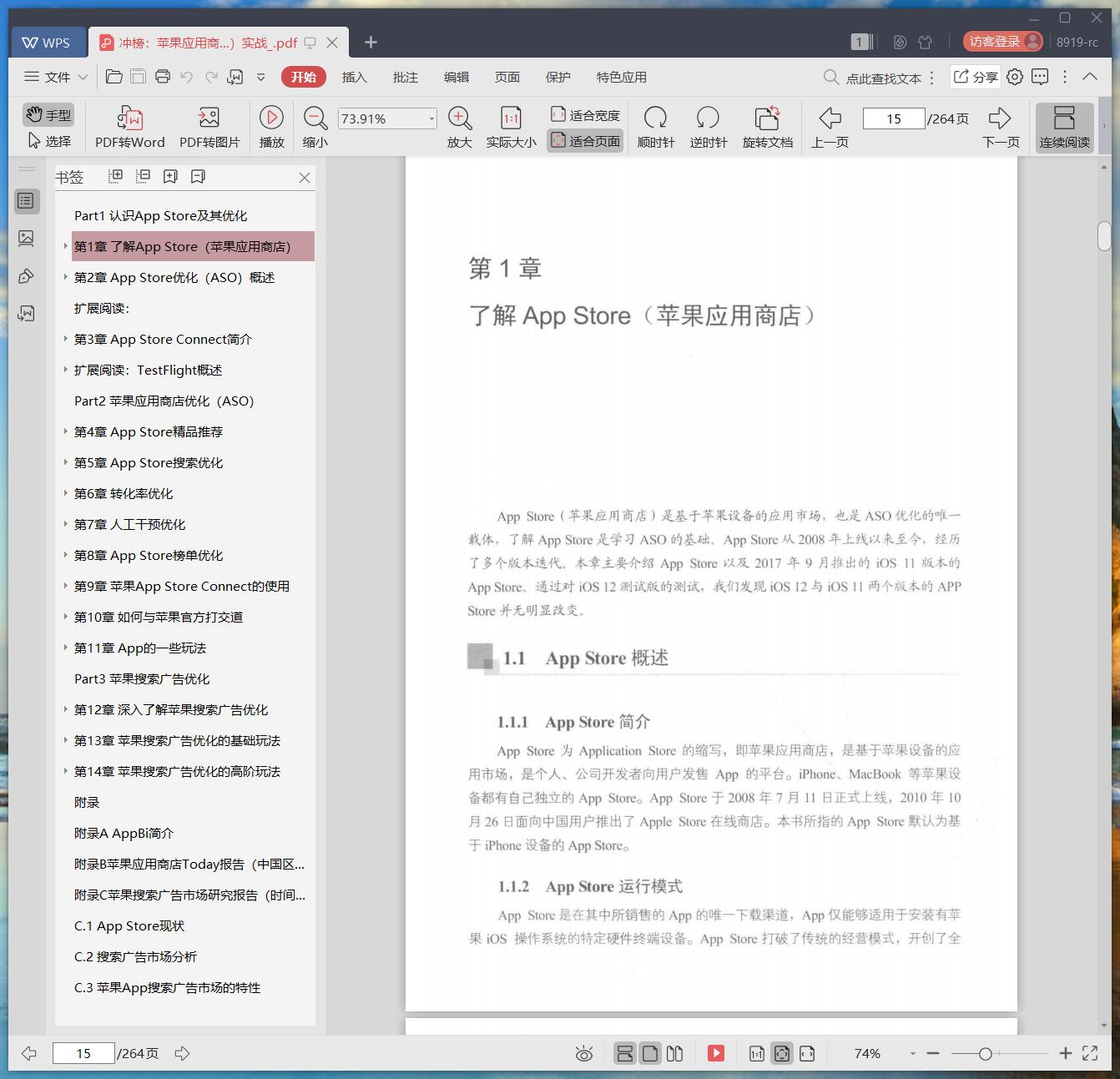Open new tab with plus button
Image resolution: width=1120 pixels, height=1079 pixels.
click(x=371, y=42)
